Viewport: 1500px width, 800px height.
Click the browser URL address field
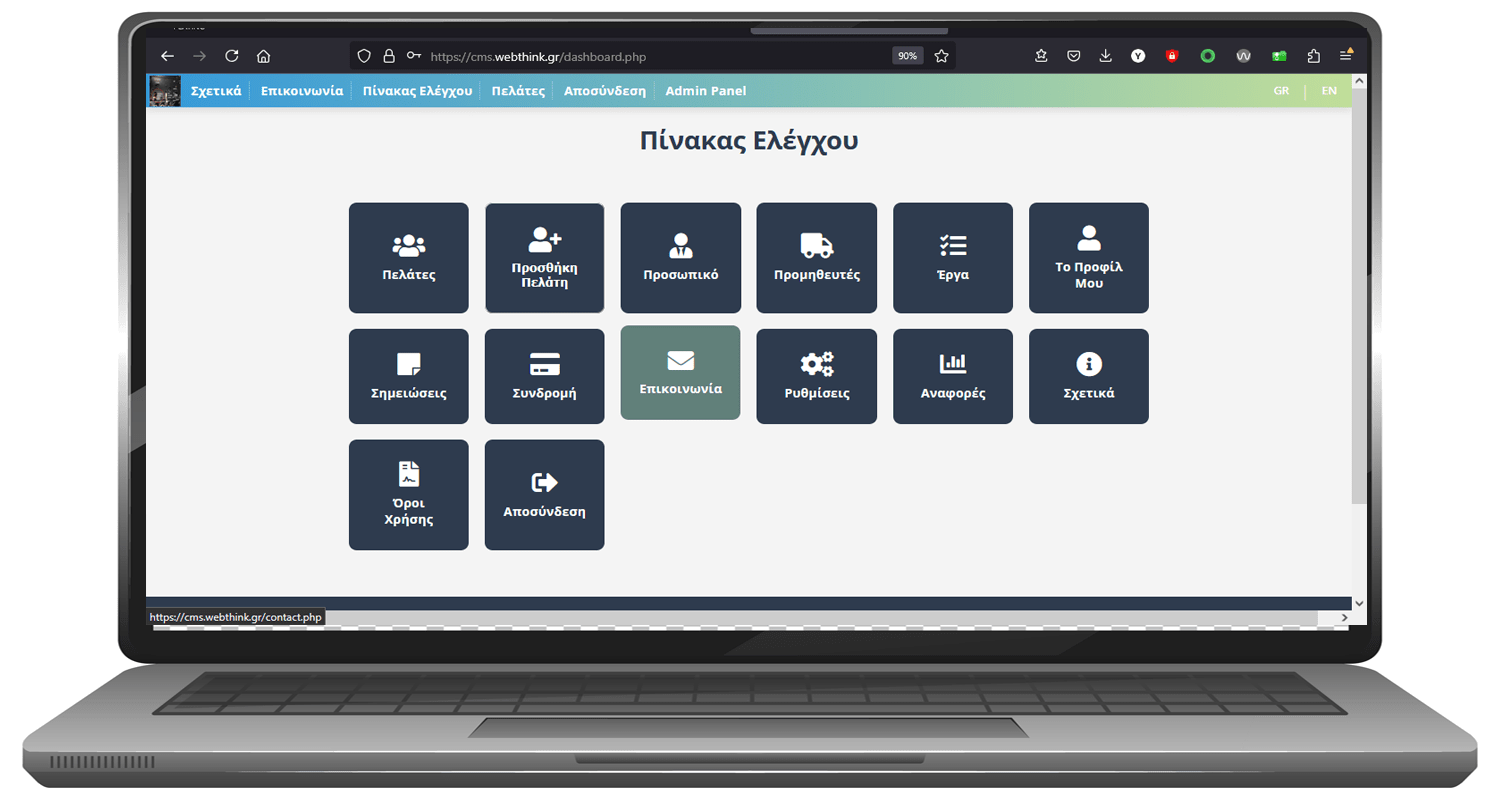[x=650, y=57]
